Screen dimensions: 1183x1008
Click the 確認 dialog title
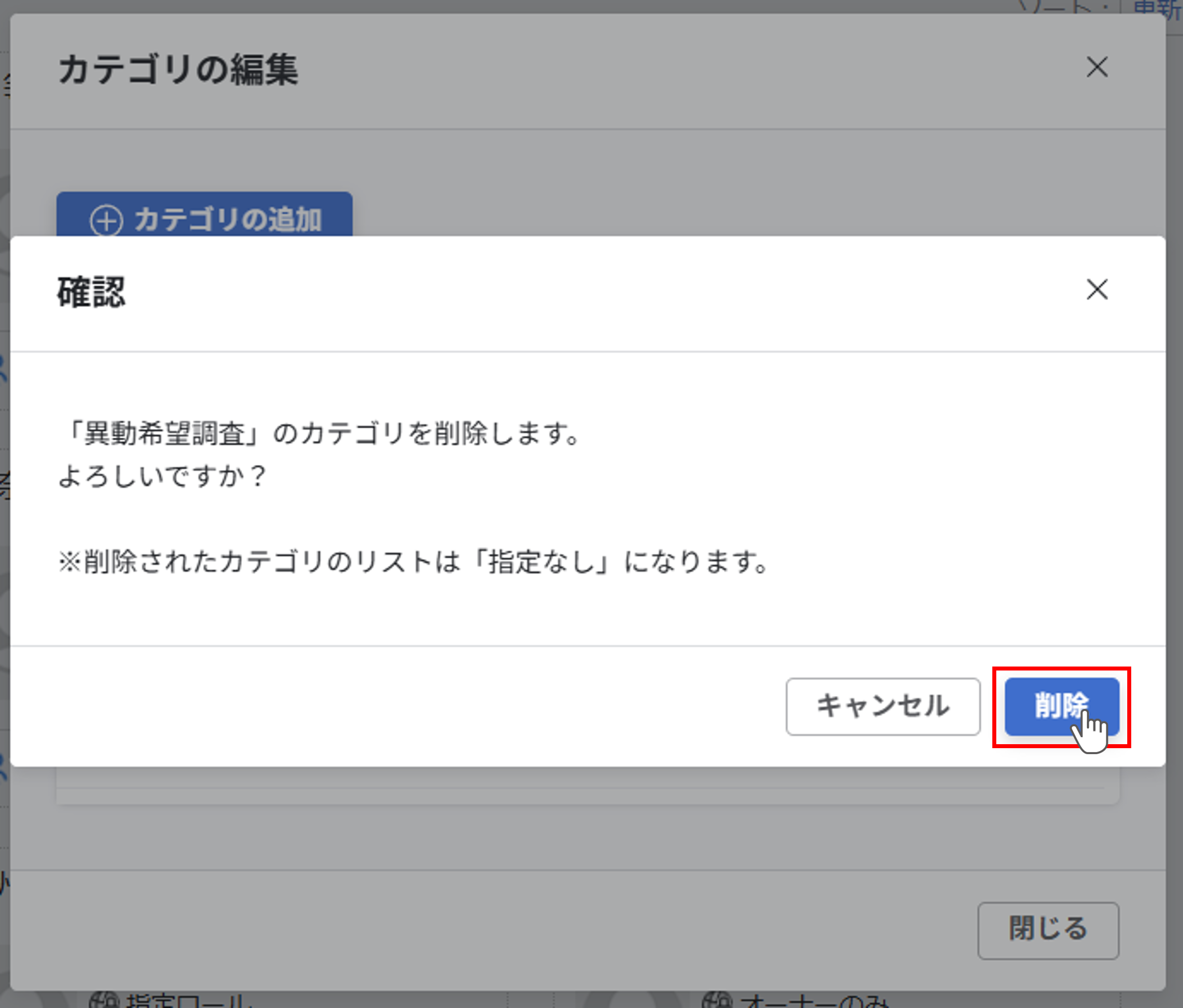[x=91, y=292]
